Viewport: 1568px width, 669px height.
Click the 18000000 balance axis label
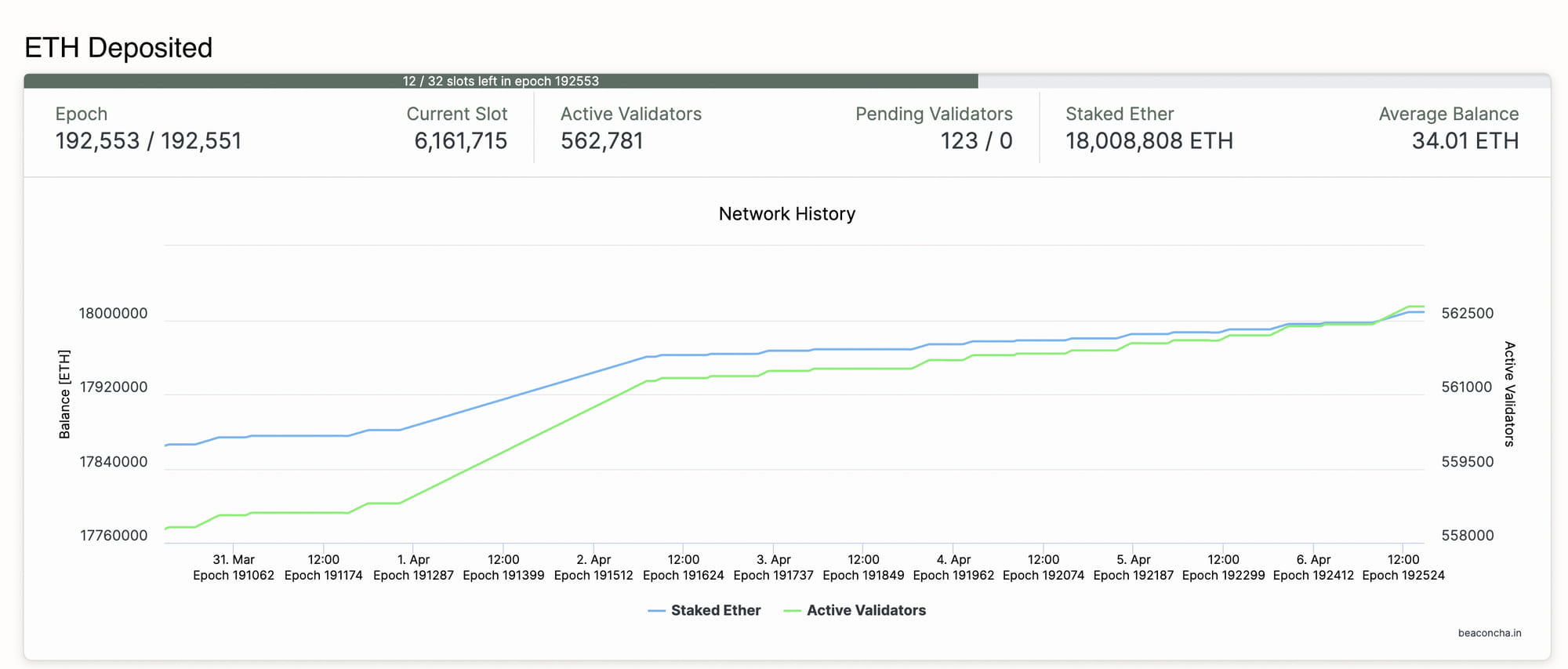click(x=113, y=314)
